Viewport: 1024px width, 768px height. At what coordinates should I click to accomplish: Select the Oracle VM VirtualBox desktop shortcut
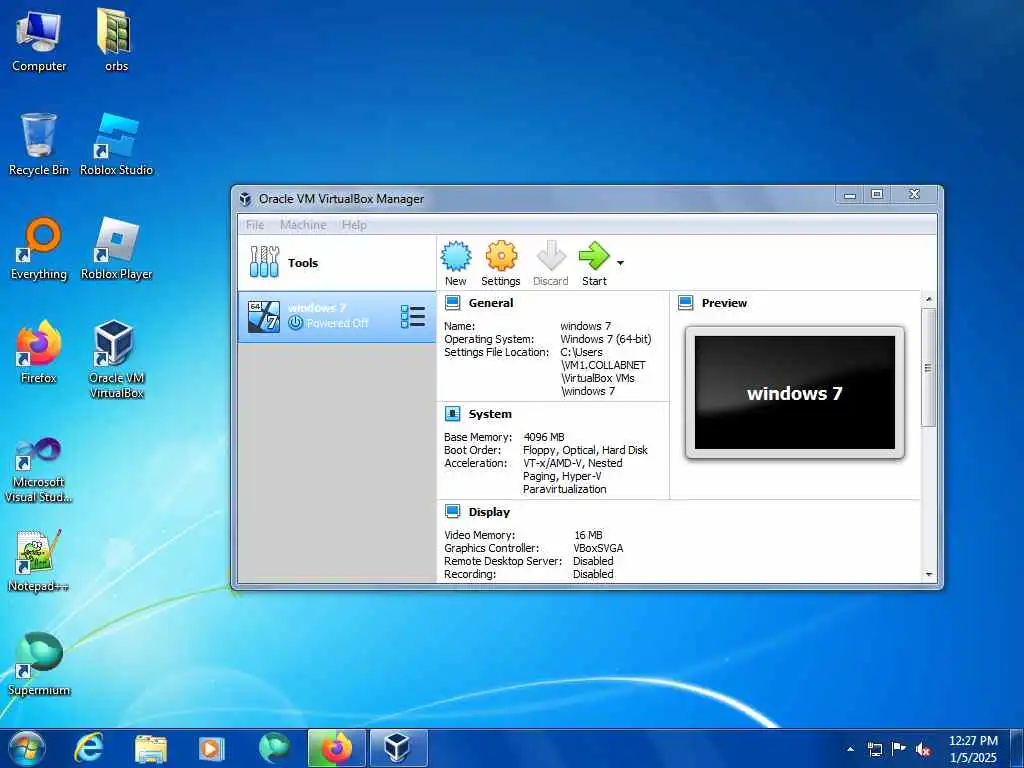[x=116, y=359]
